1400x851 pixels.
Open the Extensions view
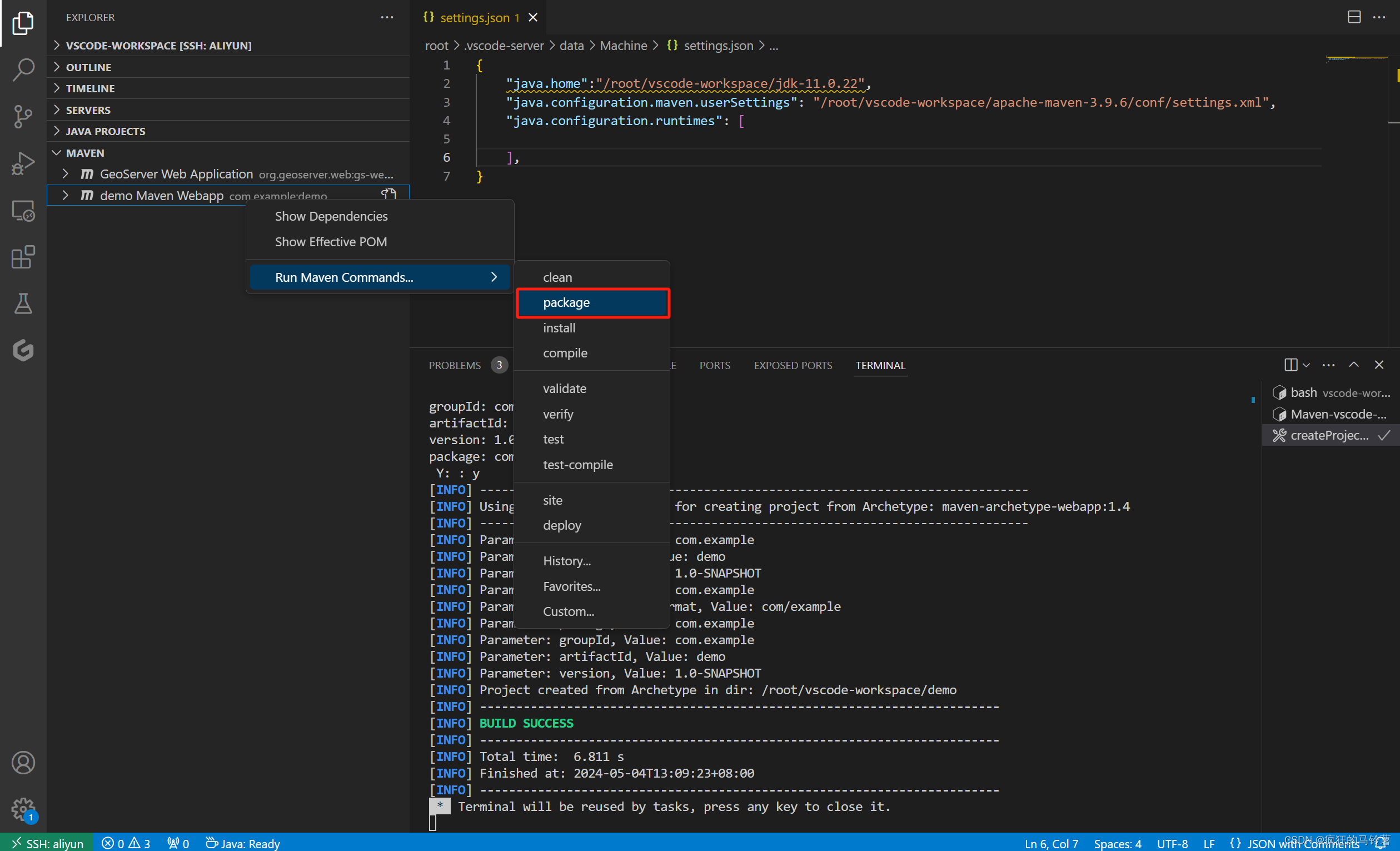(23, 257)
